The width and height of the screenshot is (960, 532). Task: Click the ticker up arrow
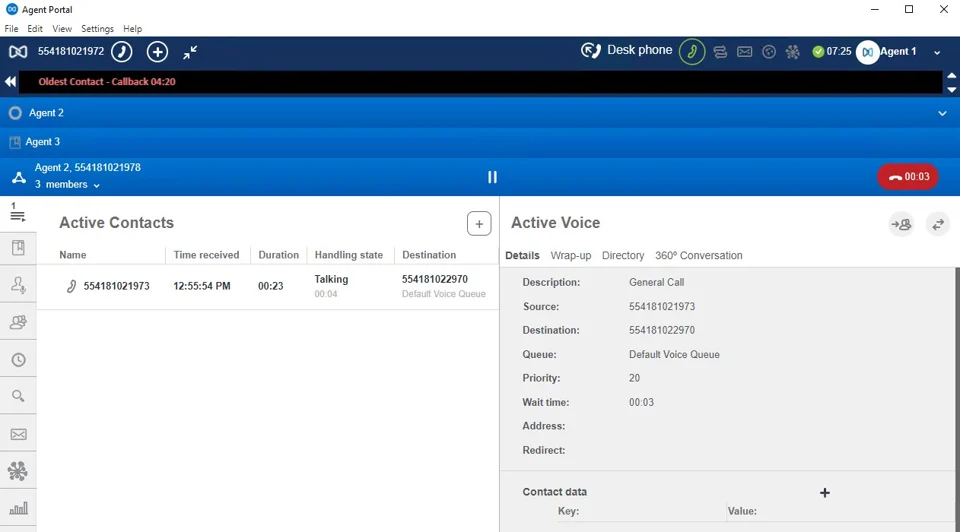click(951, 75)
